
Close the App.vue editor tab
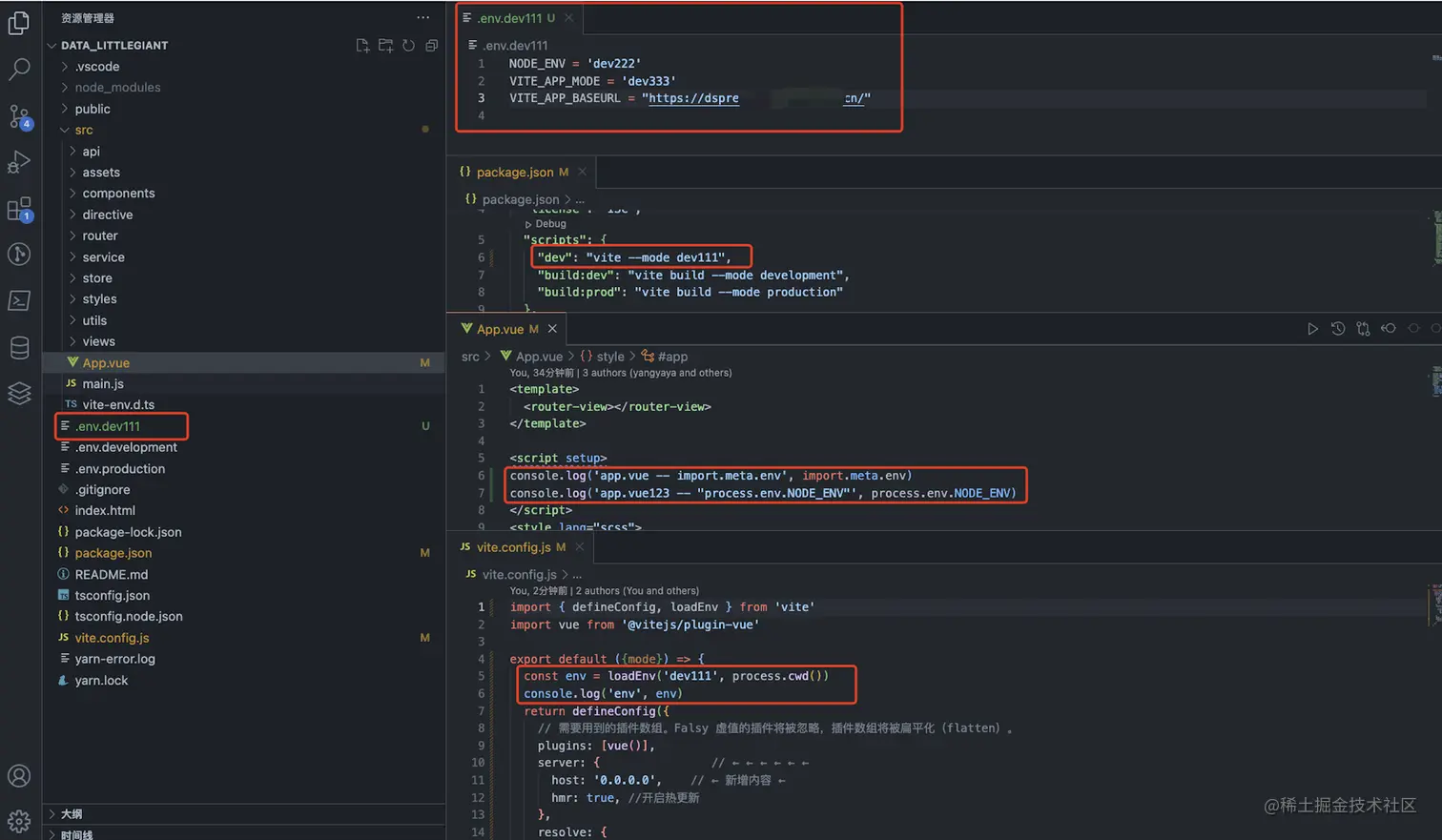(552, 329)
